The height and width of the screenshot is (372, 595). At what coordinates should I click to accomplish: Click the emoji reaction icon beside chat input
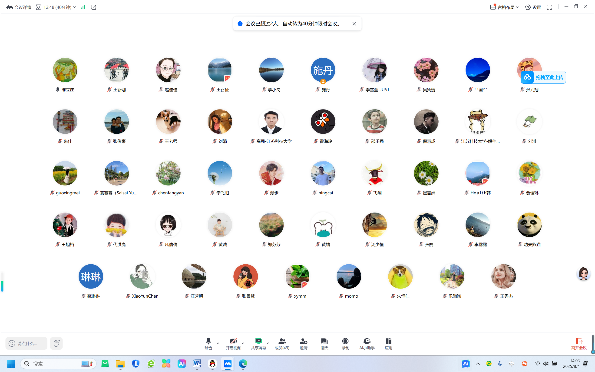click(x=57, y=344)
